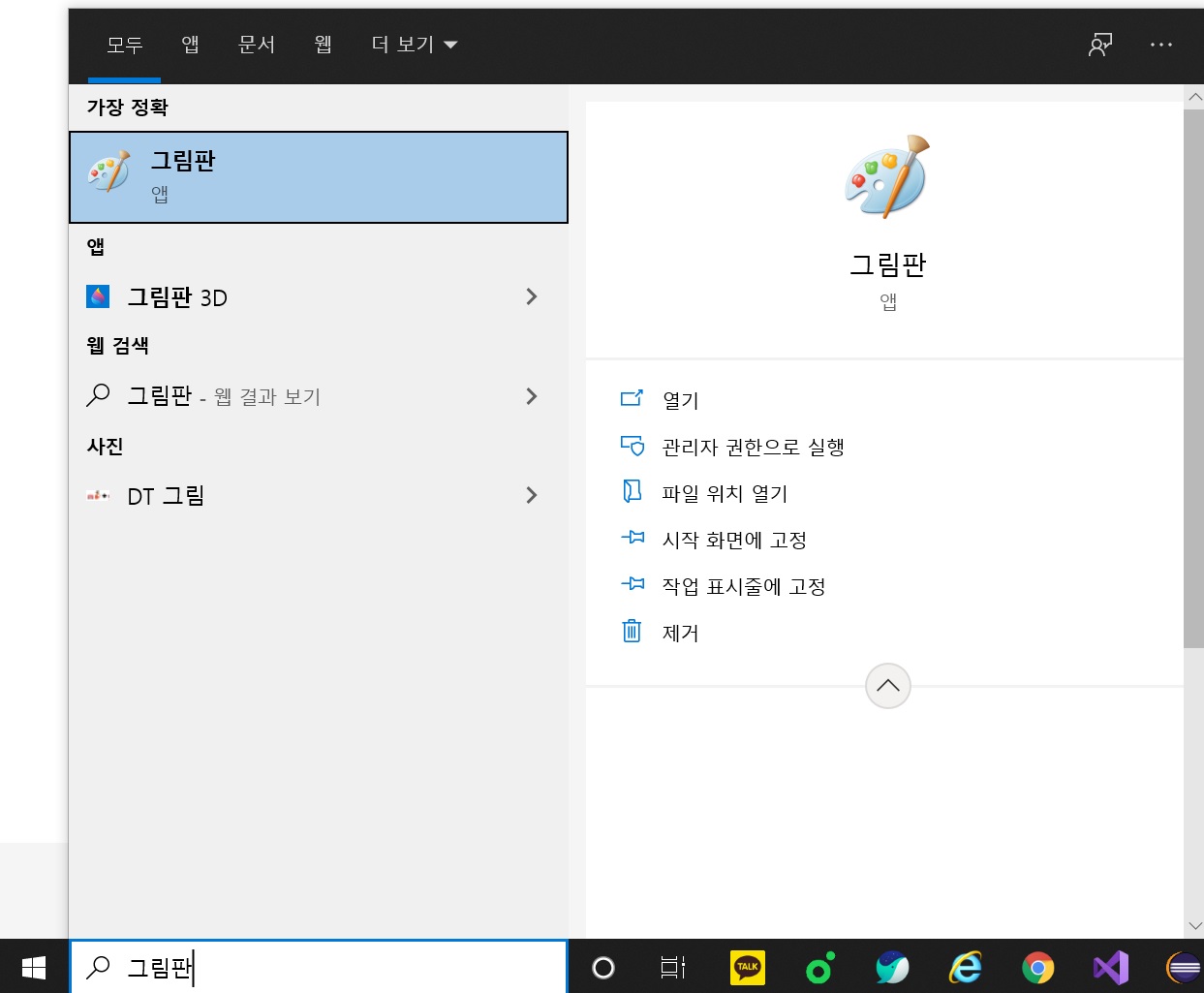This screenshot has width=1204, height=993.
Task: Open the 더 보기 dropdown
Action: pos(415,45)
